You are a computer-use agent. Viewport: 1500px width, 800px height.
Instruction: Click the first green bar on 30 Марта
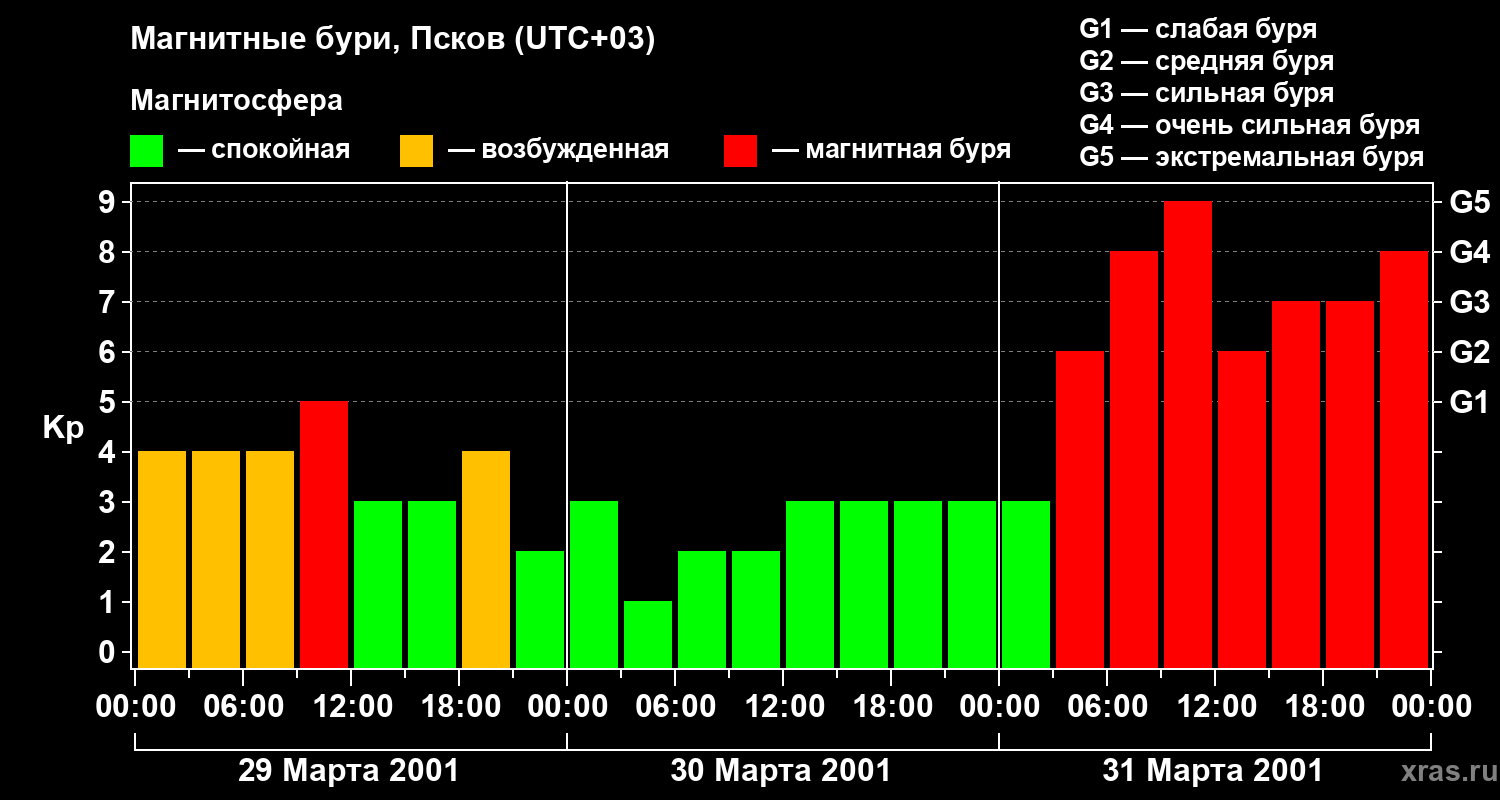pos(594,584)
